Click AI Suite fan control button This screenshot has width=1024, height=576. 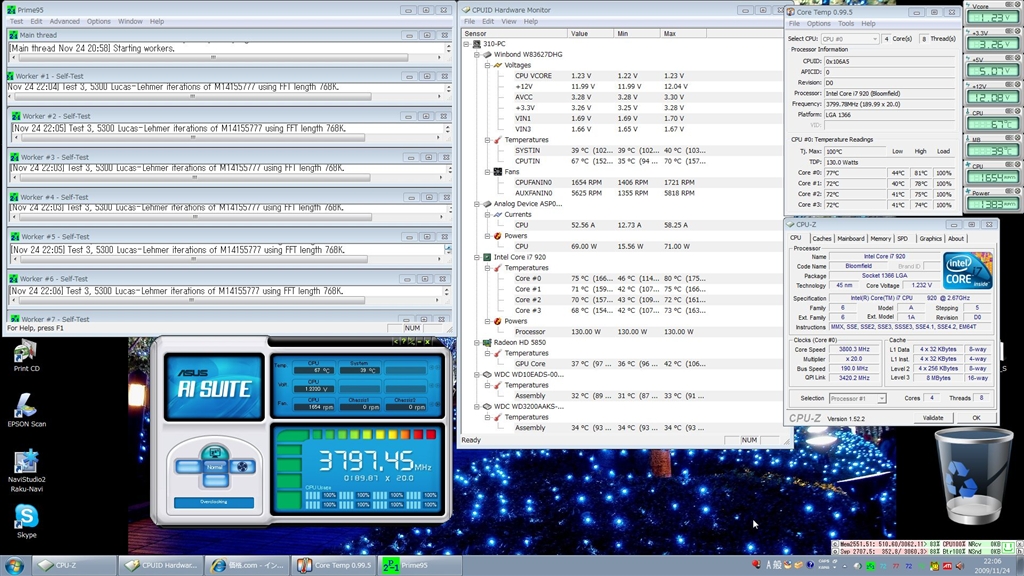pyautogui.click(x=242, y=466)
